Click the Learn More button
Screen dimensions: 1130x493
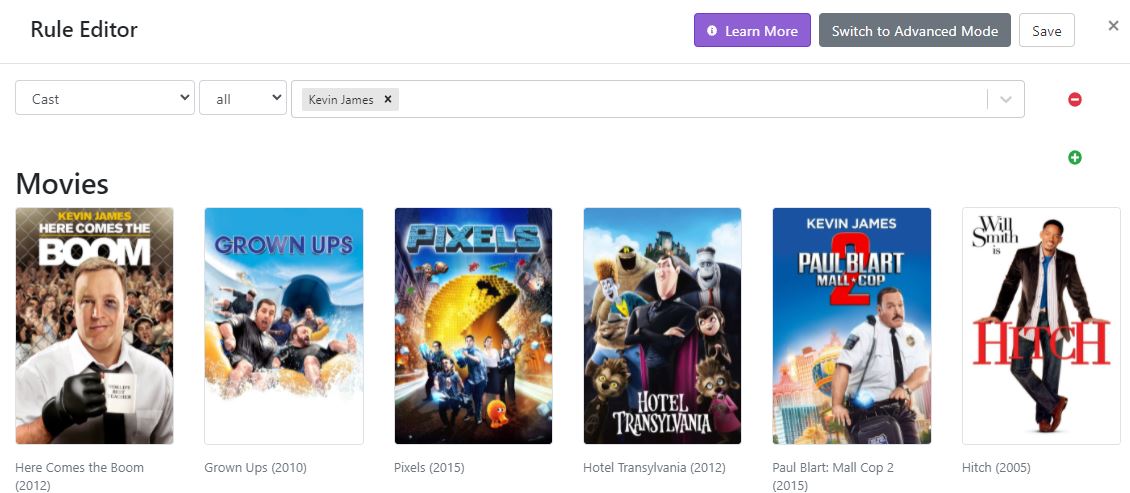coord(752,31)
